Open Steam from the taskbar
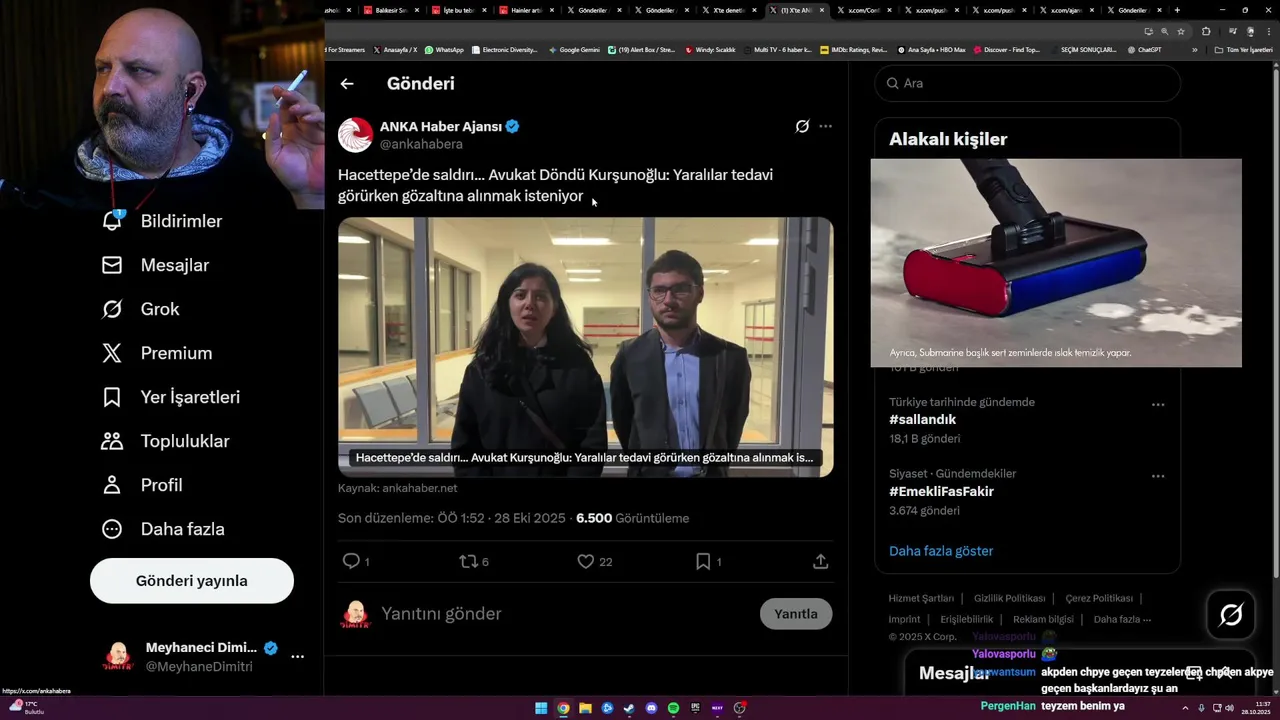The image size is (1280, 720). coord(629,708)
